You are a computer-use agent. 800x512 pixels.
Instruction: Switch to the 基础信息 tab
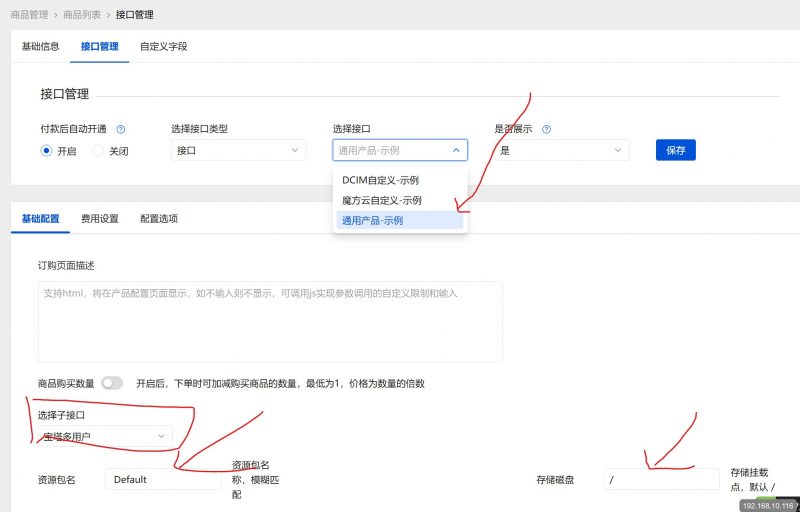[40, 46]
